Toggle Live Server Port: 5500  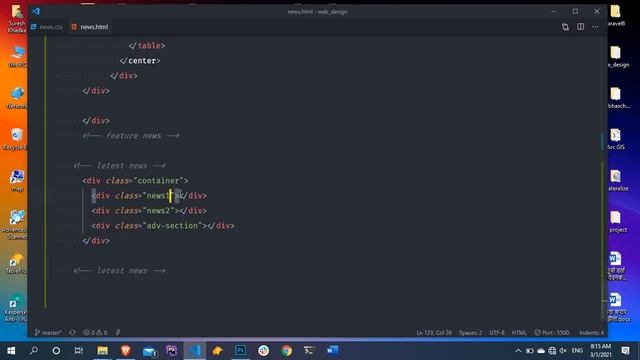click(551, 333)
